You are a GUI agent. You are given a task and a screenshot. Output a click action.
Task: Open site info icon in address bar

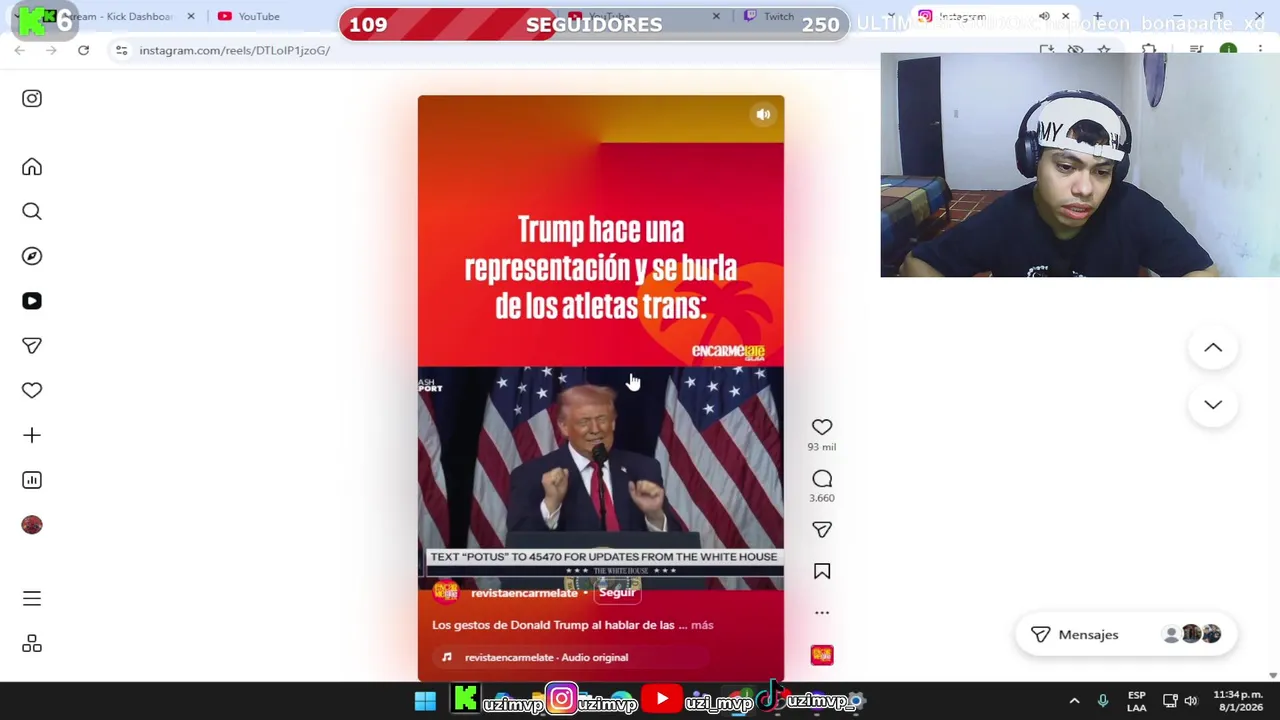click(x=121, y=50)
